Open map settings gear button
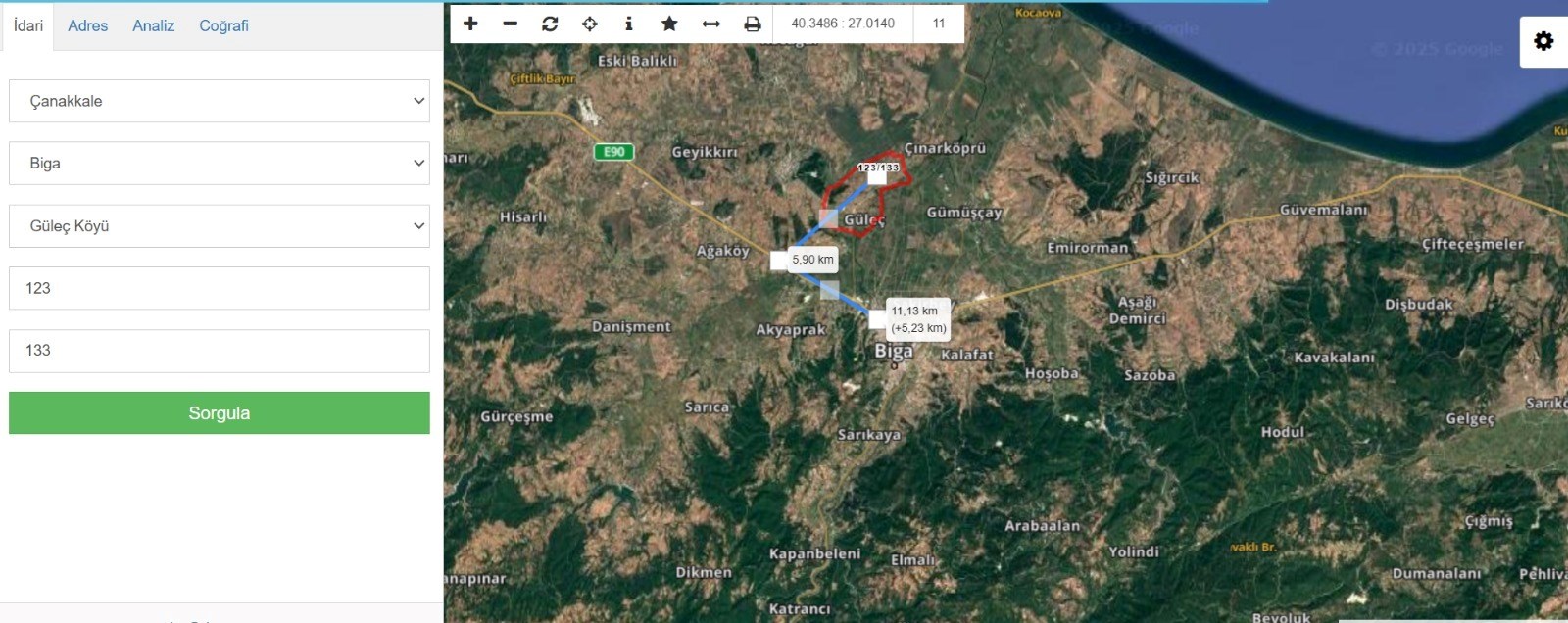 [1543, 41]
